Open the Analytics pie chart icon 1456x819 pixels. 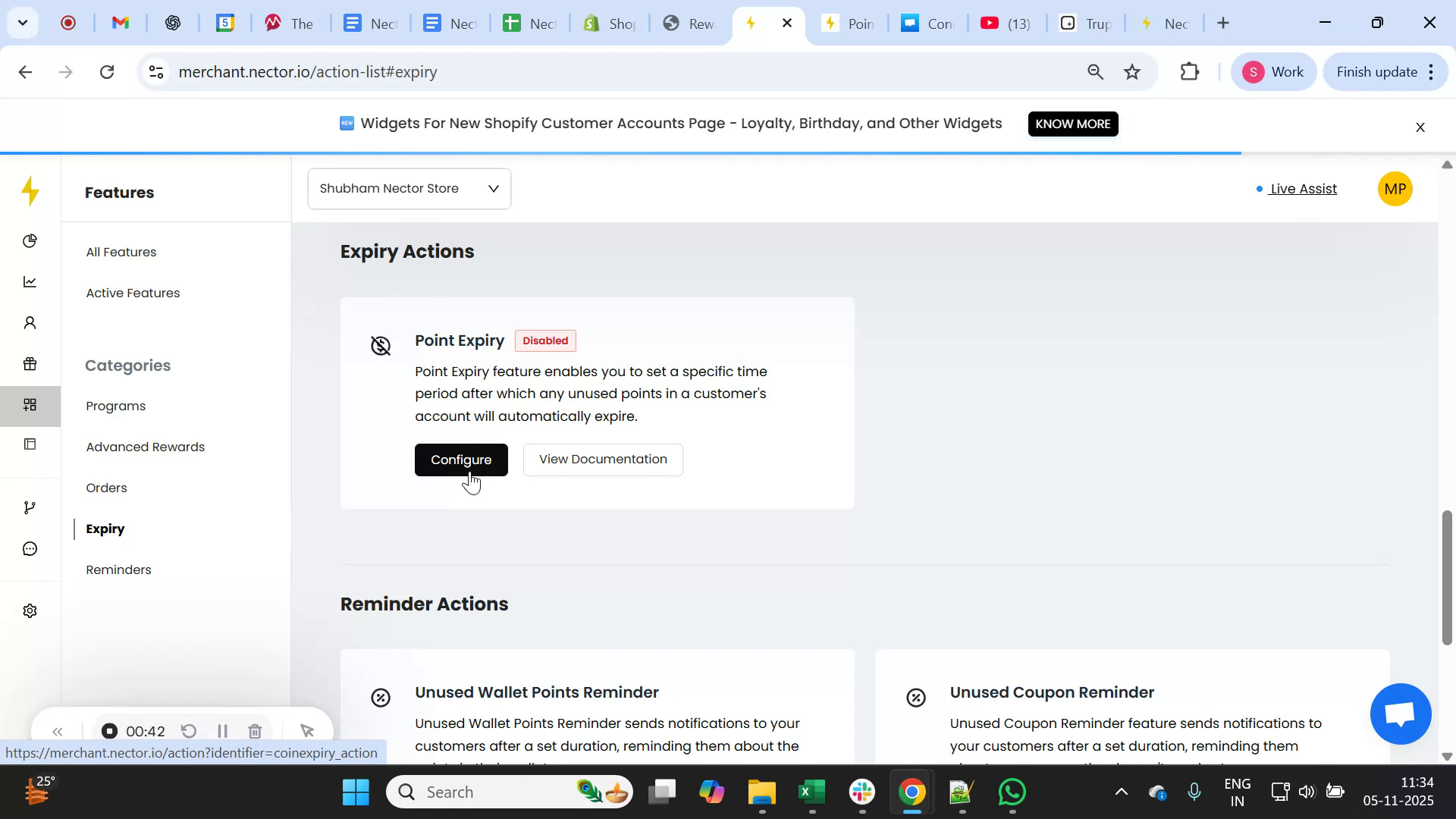30,240
